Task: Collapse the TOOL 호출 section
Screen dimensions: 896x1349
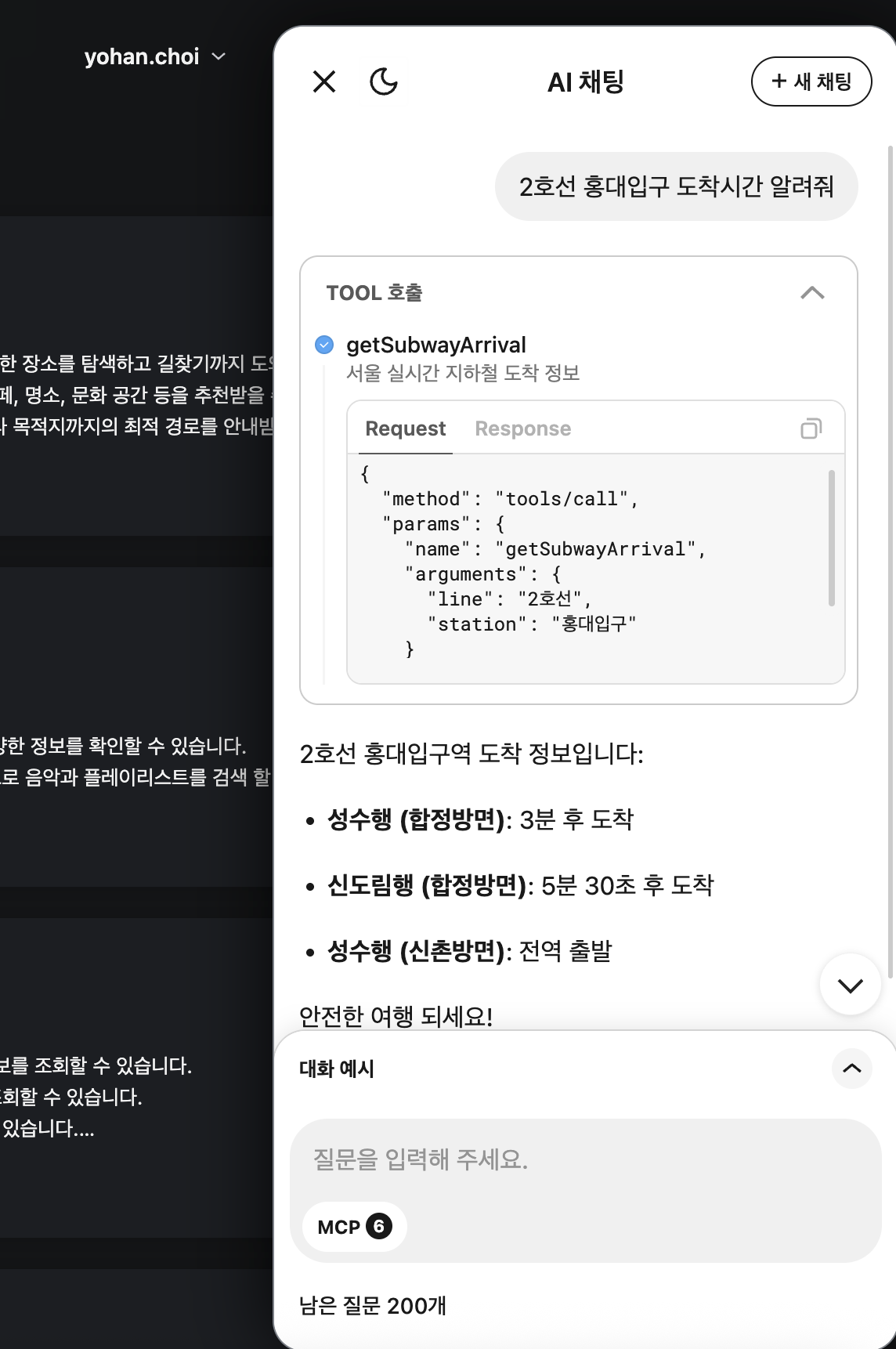Action: [812, 293]
